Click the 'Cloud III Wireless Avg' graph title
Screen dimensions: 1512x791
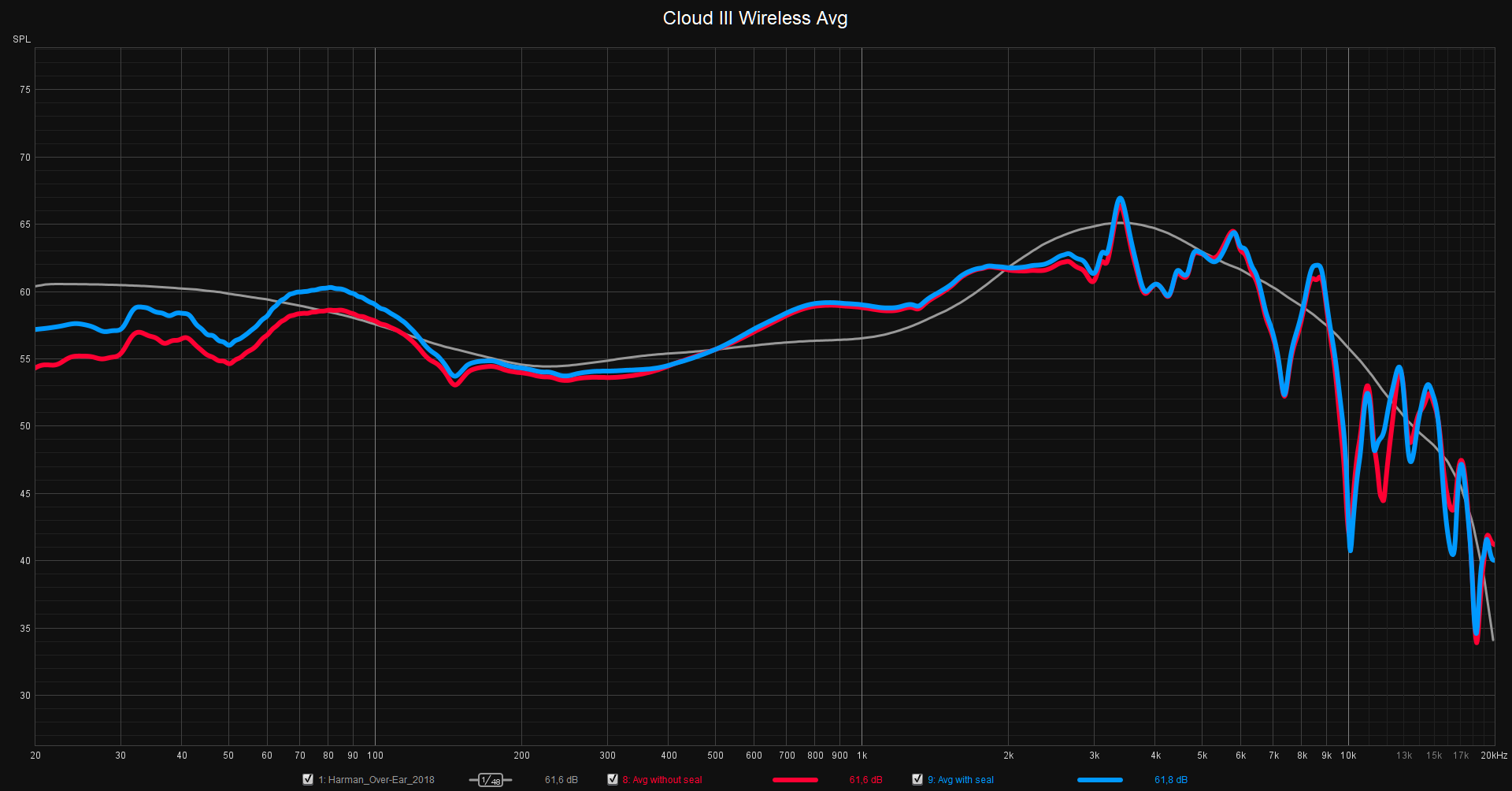click(755, 18)
